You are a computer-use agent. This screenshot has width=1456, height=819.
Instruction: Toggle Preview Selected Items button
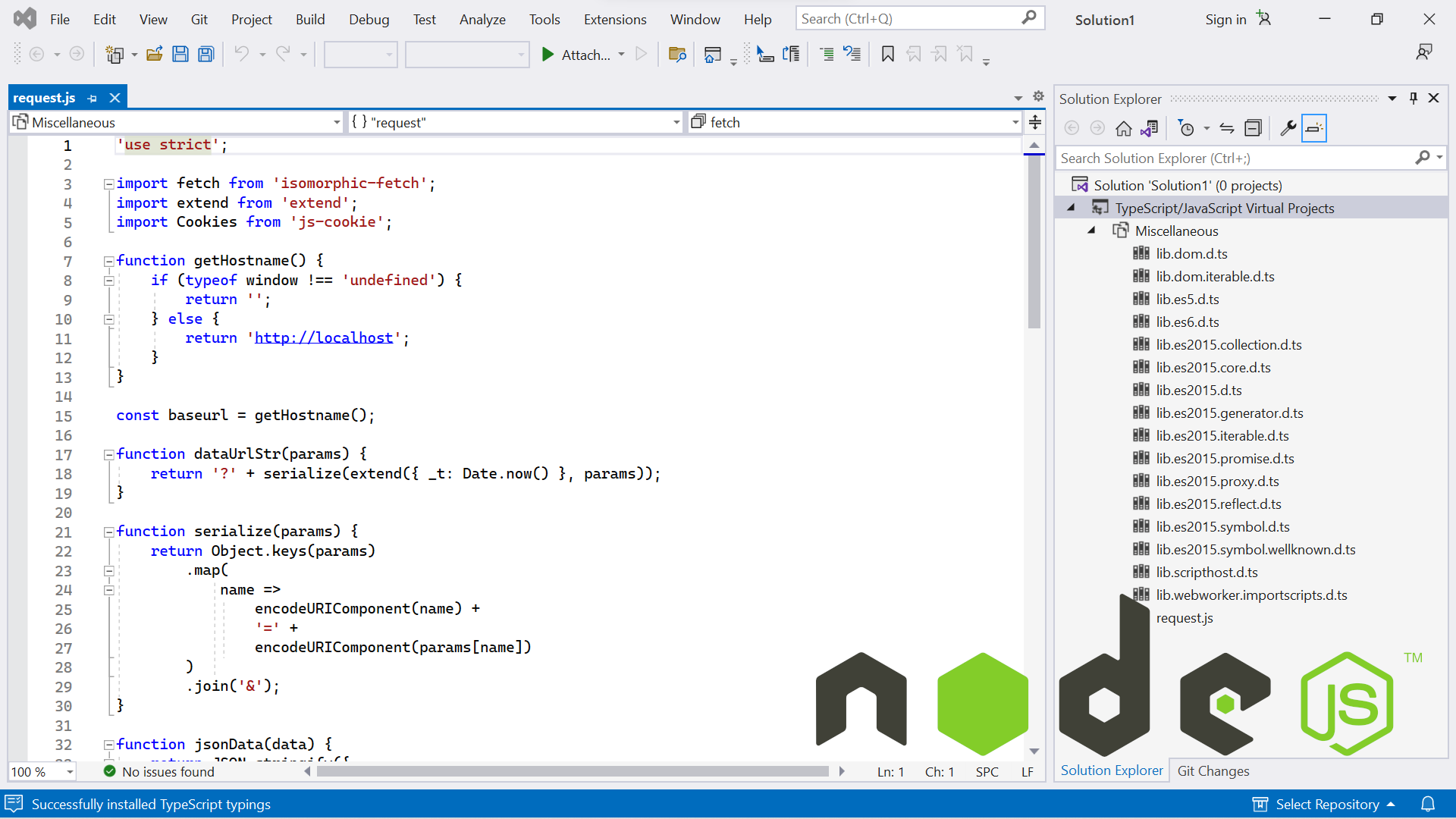click(1314, 129)
